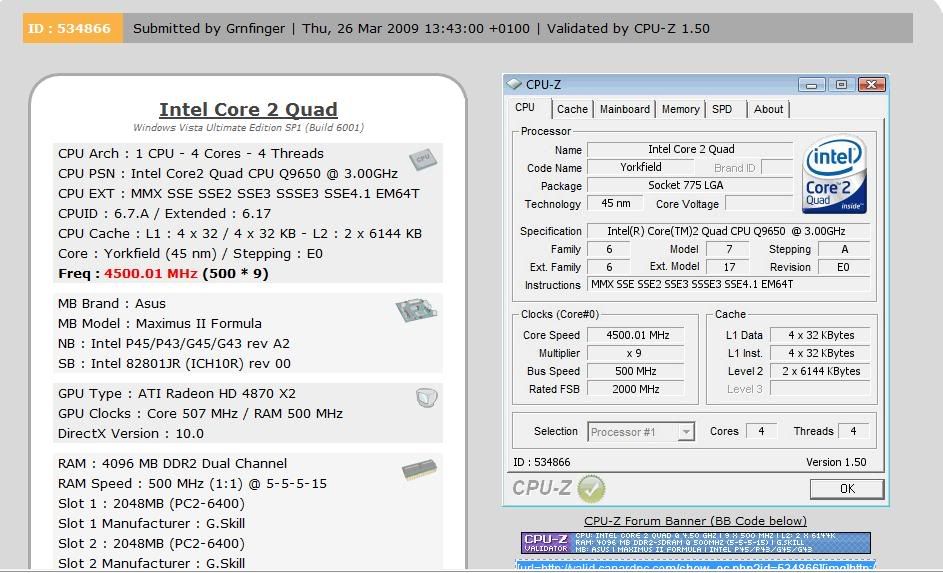Click the 'MB Model : Maximus II Formula' line

click(160, 323)
